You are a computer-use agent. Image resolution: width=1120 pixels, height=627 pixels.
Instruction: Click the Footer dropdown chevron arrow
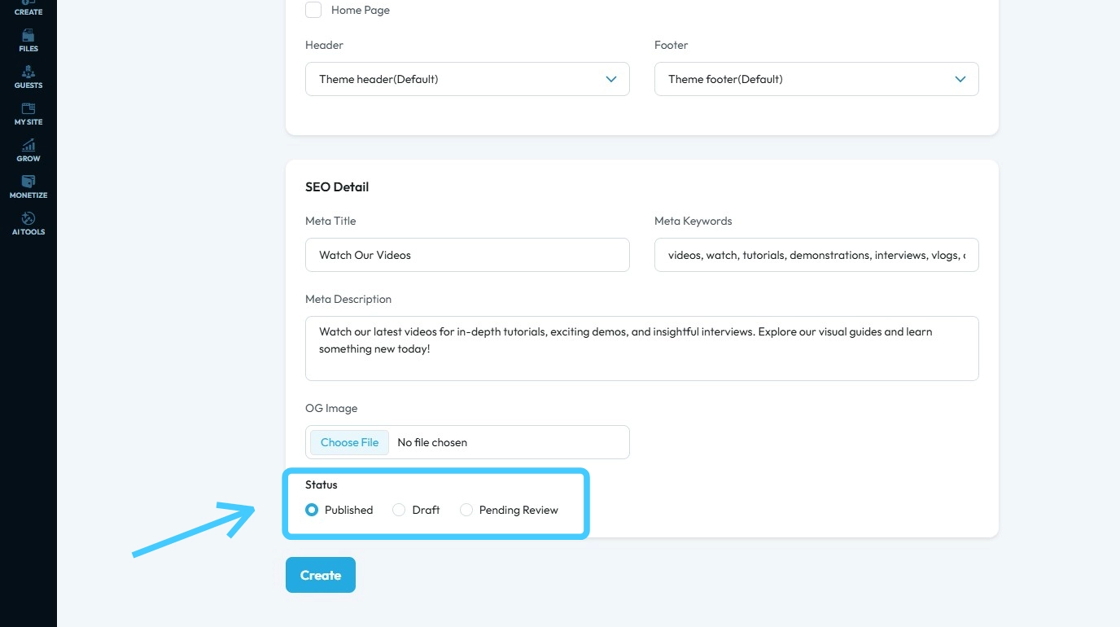tap(960, 79)
